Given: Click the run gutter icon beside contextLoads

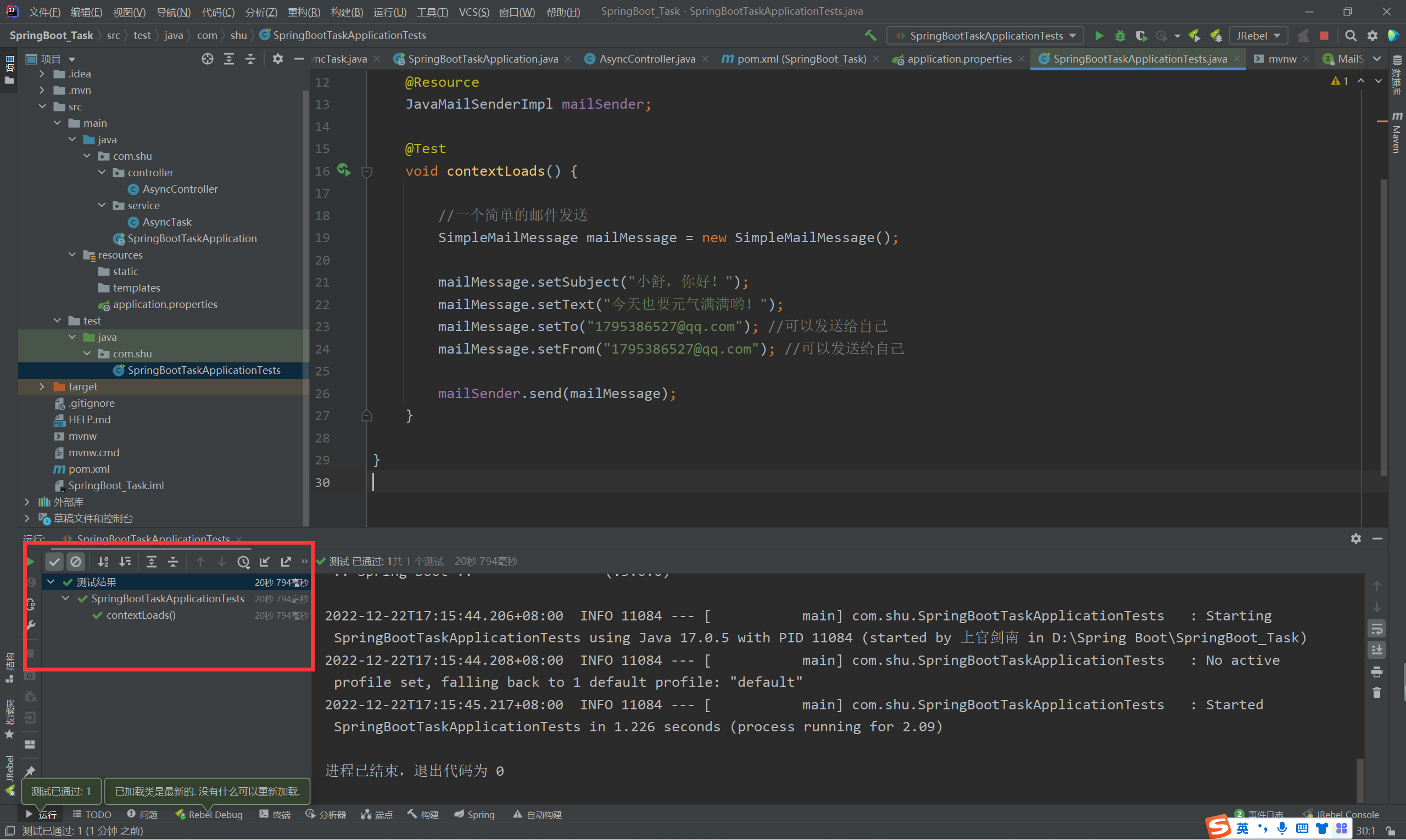Looking at the screenshot, I should click(x=343, y=170).
